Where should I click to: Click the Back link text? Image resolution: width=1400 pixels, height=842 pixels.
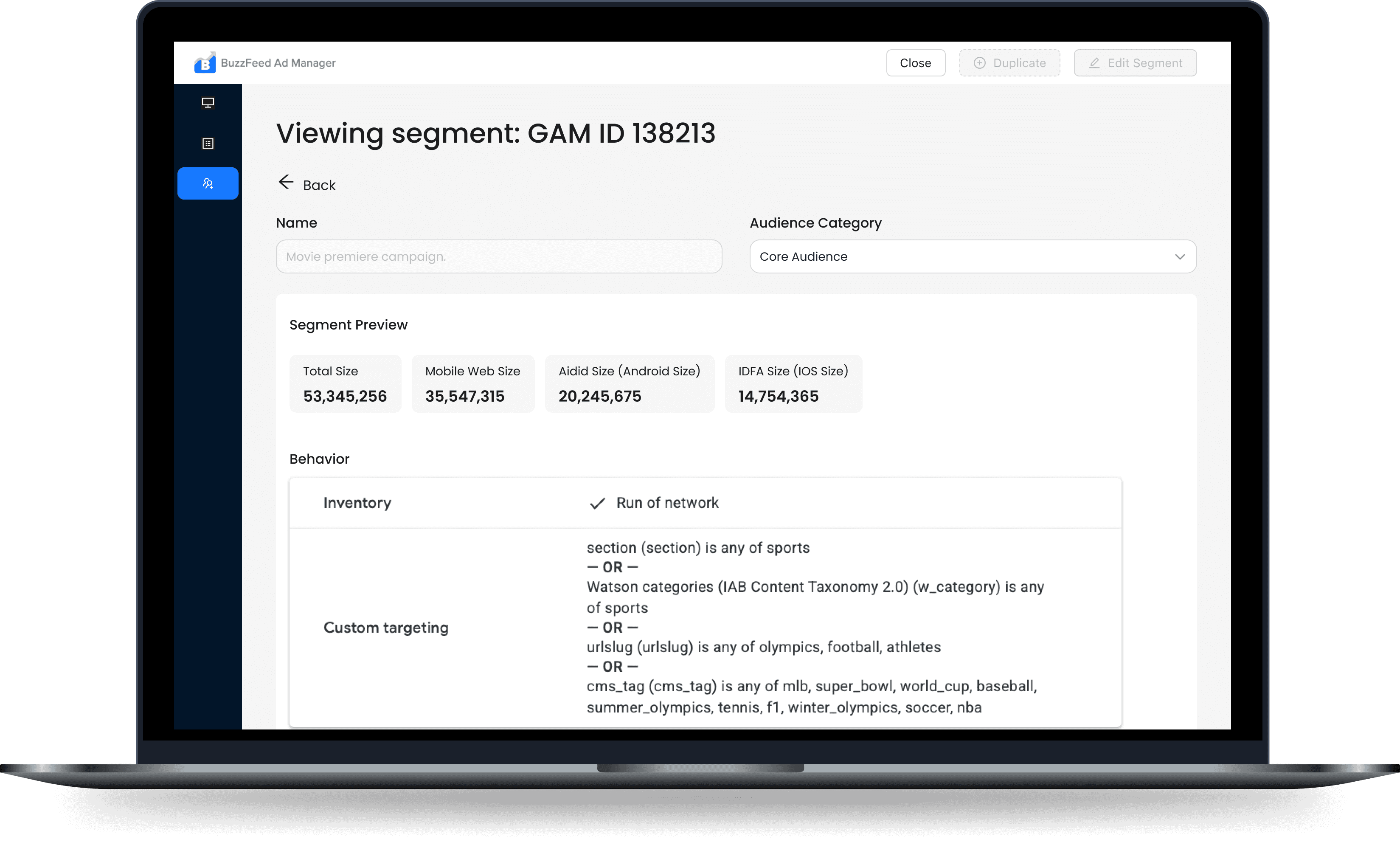tap(319, 185)
